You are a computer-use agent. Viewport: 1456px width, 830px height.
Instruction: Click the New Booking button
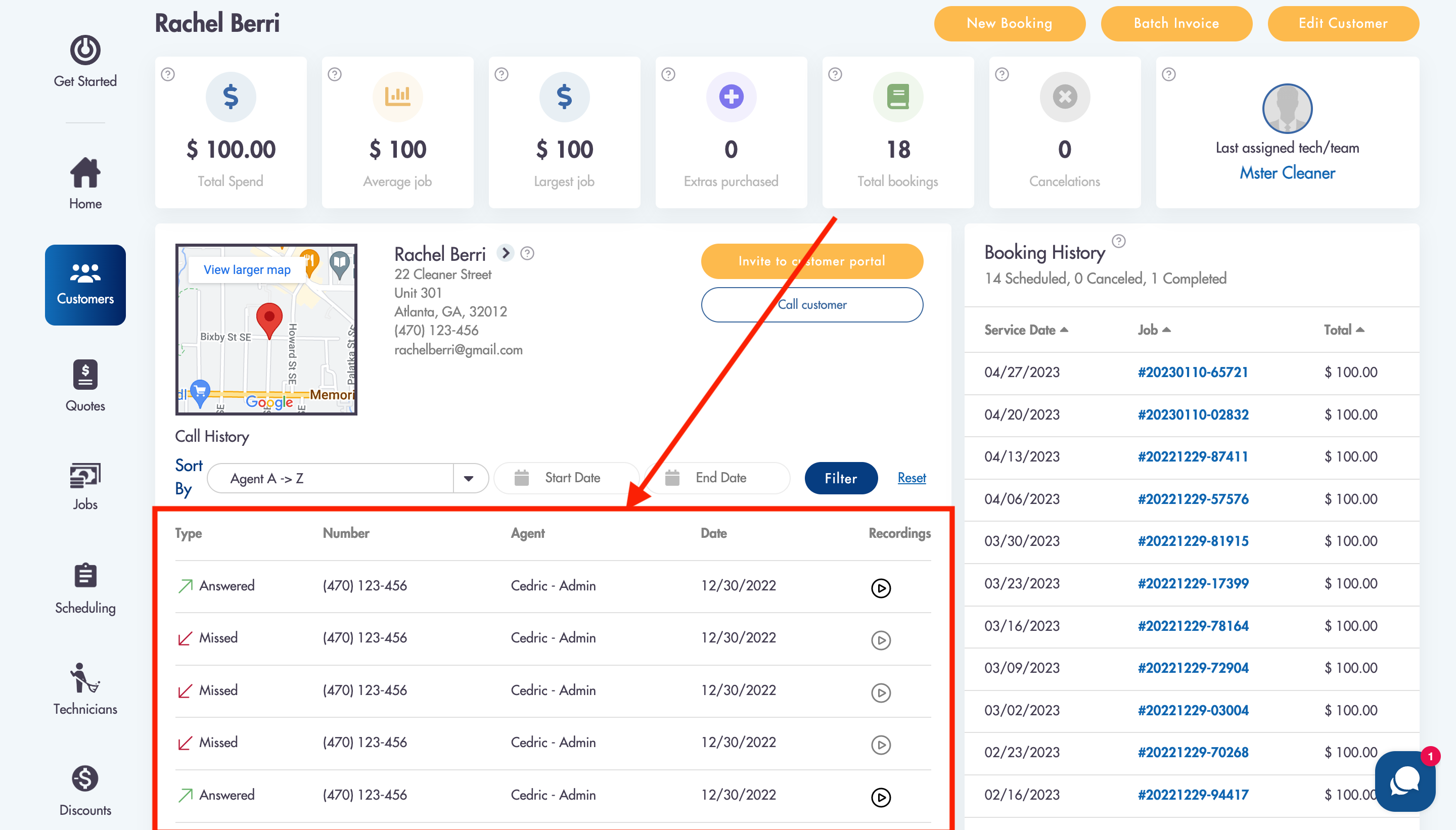(x=1009, y=23)
